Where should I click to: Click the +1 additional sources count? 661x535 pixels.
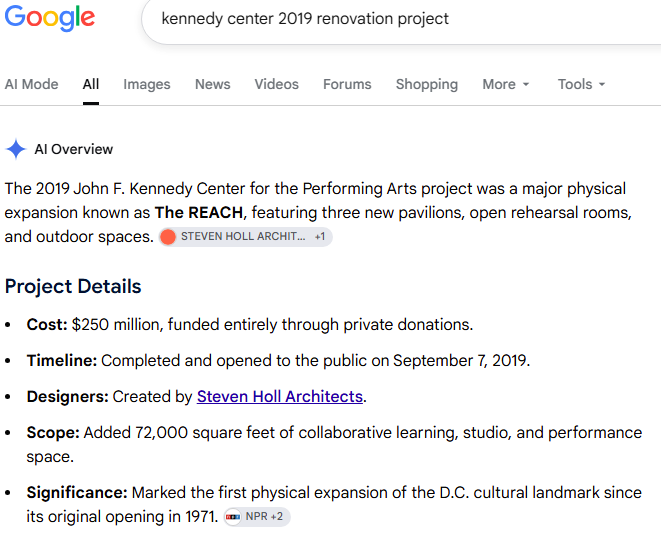pyautogui.click(x=320, y=237)
